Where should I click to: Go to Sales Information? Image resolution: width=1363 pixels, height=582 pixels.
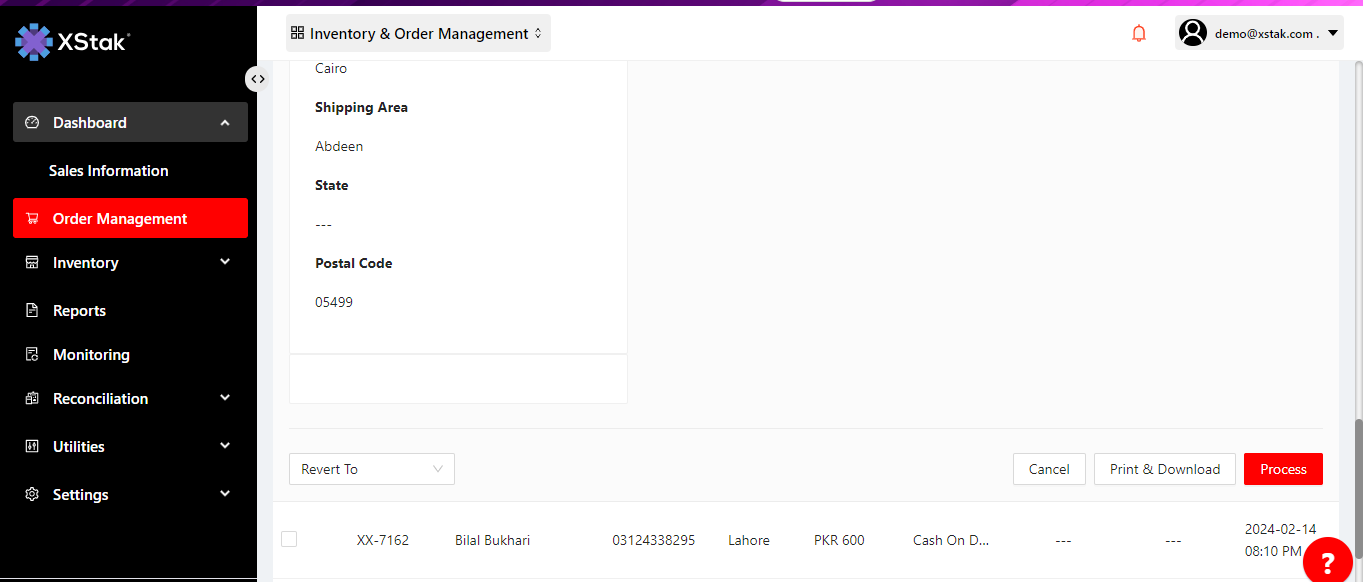coord(108,171)
